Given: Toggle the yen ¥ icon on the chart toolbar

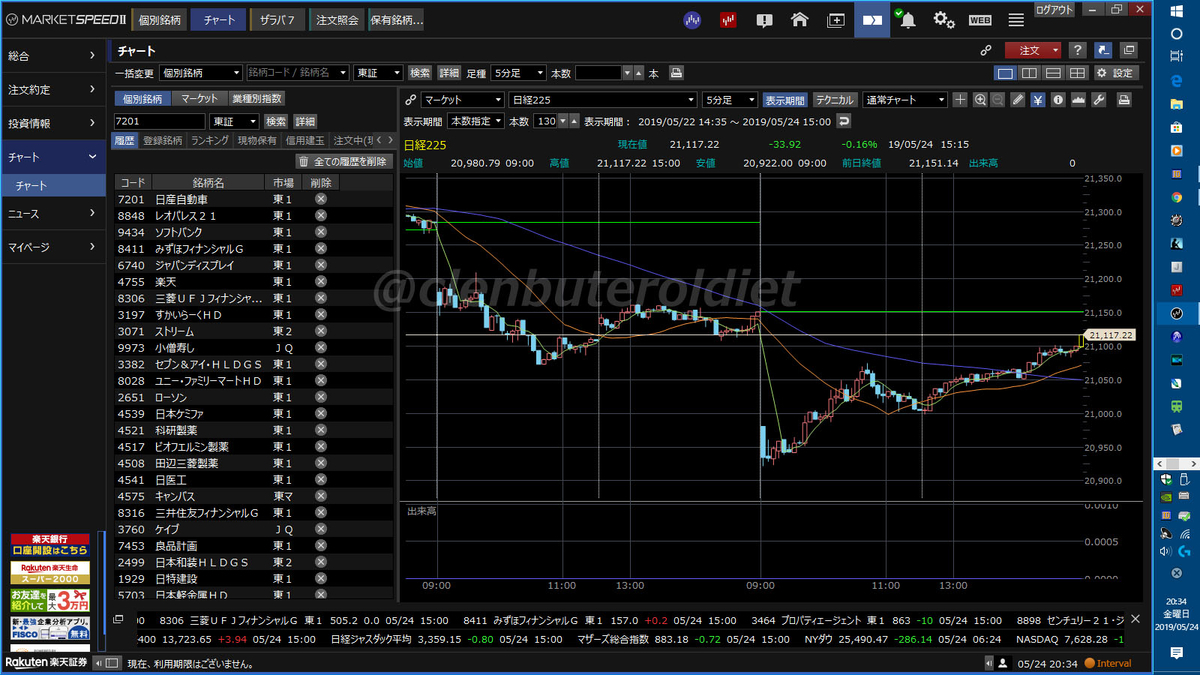Looking at the screenshot, I should coord(1038,100).
